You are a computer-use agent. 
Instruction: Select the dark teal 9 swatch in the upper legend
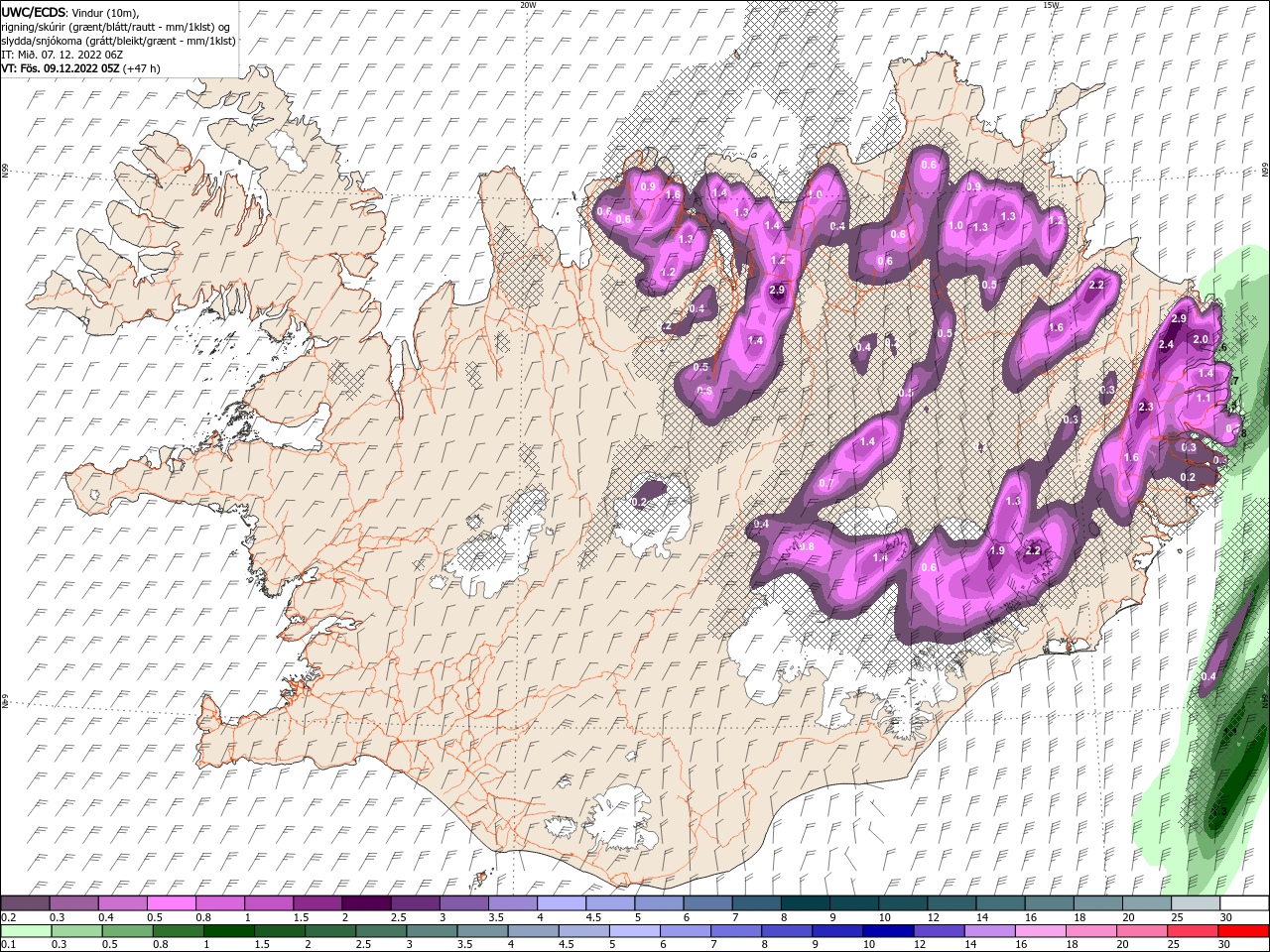click(x=853, y=903)
